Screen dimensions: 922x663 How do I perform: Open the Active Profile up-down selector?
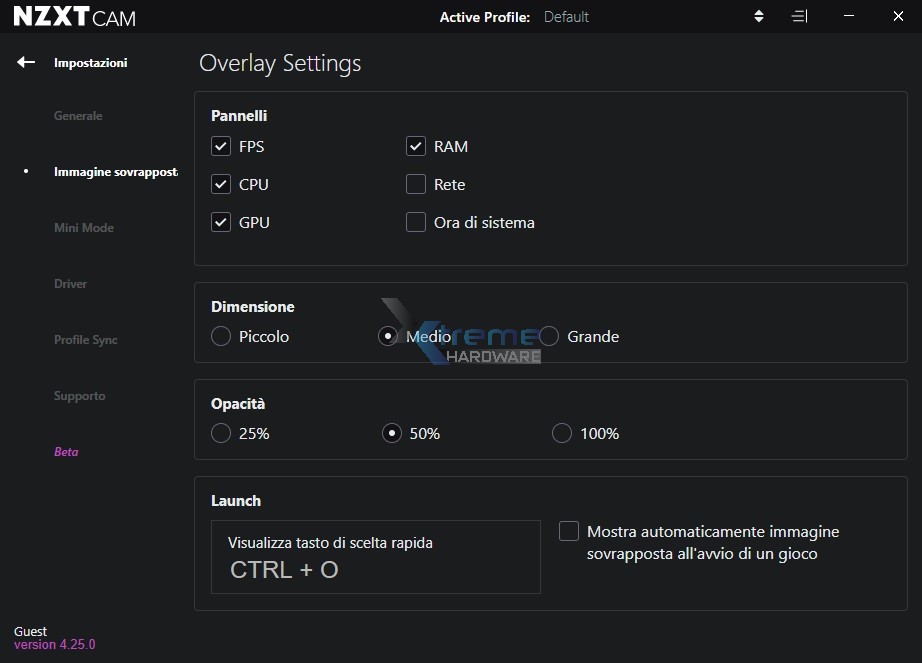(x=759, y=17)
